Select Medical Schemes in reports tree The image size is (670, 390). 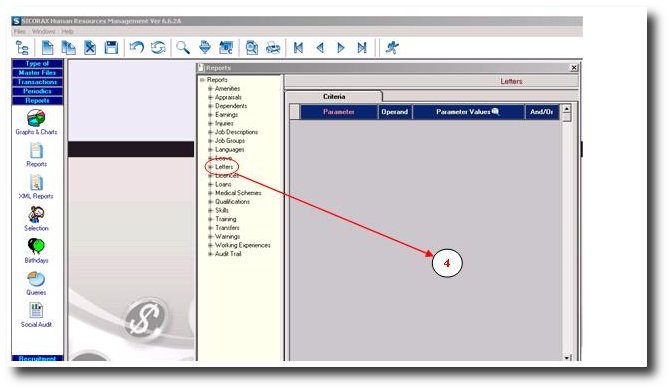pyautogui.click(x=238, y=193)
